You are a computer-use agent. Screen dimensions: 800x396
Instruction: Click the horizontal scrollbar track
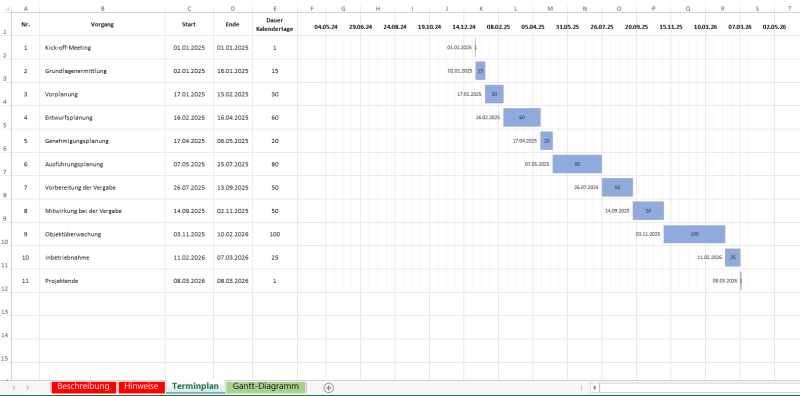pos(699,388)
